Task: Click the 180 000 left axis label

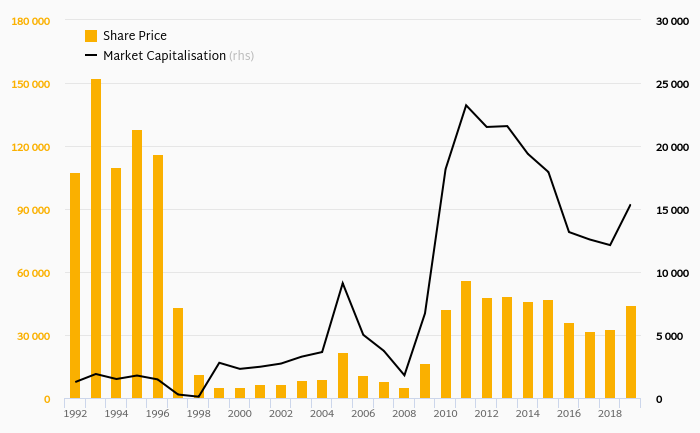Action: [30, 21]
